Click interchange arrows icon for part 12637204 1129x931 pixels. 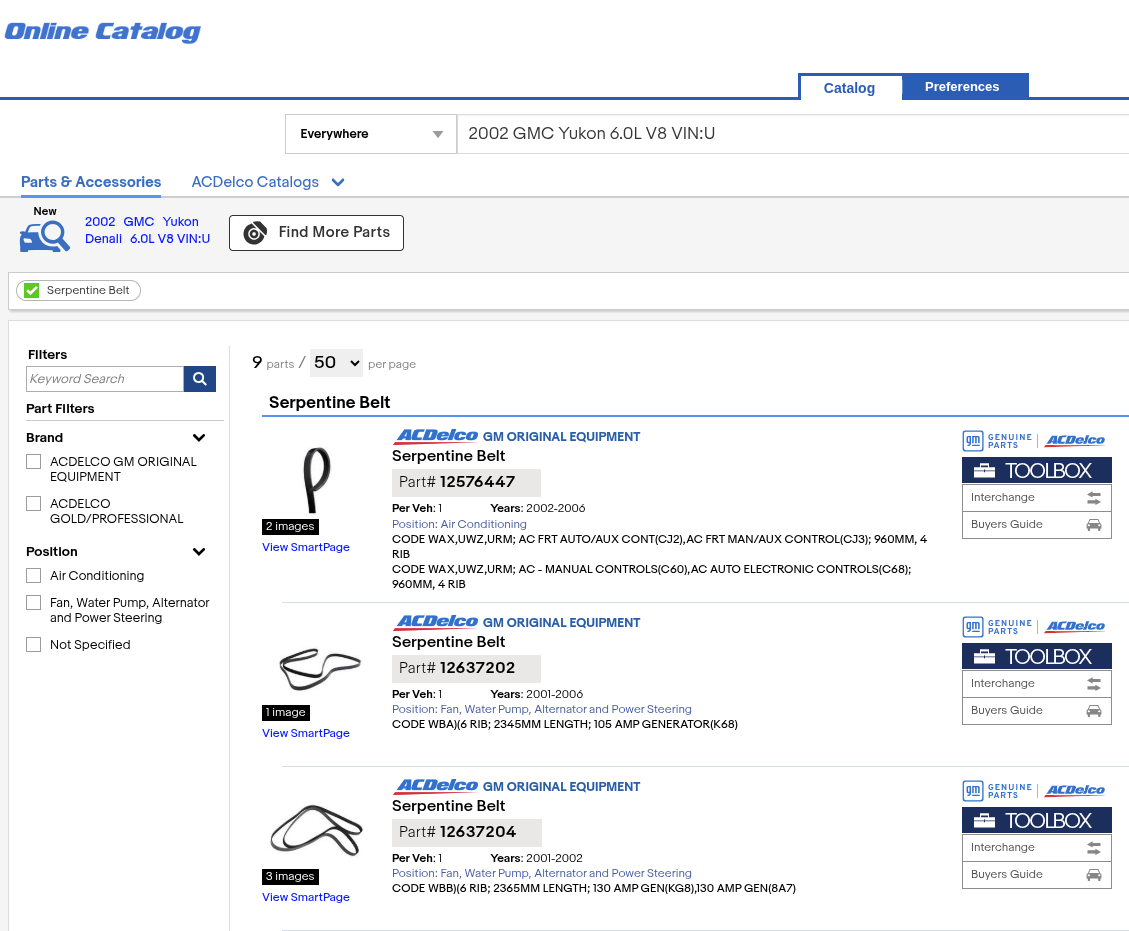(1094, 847)
